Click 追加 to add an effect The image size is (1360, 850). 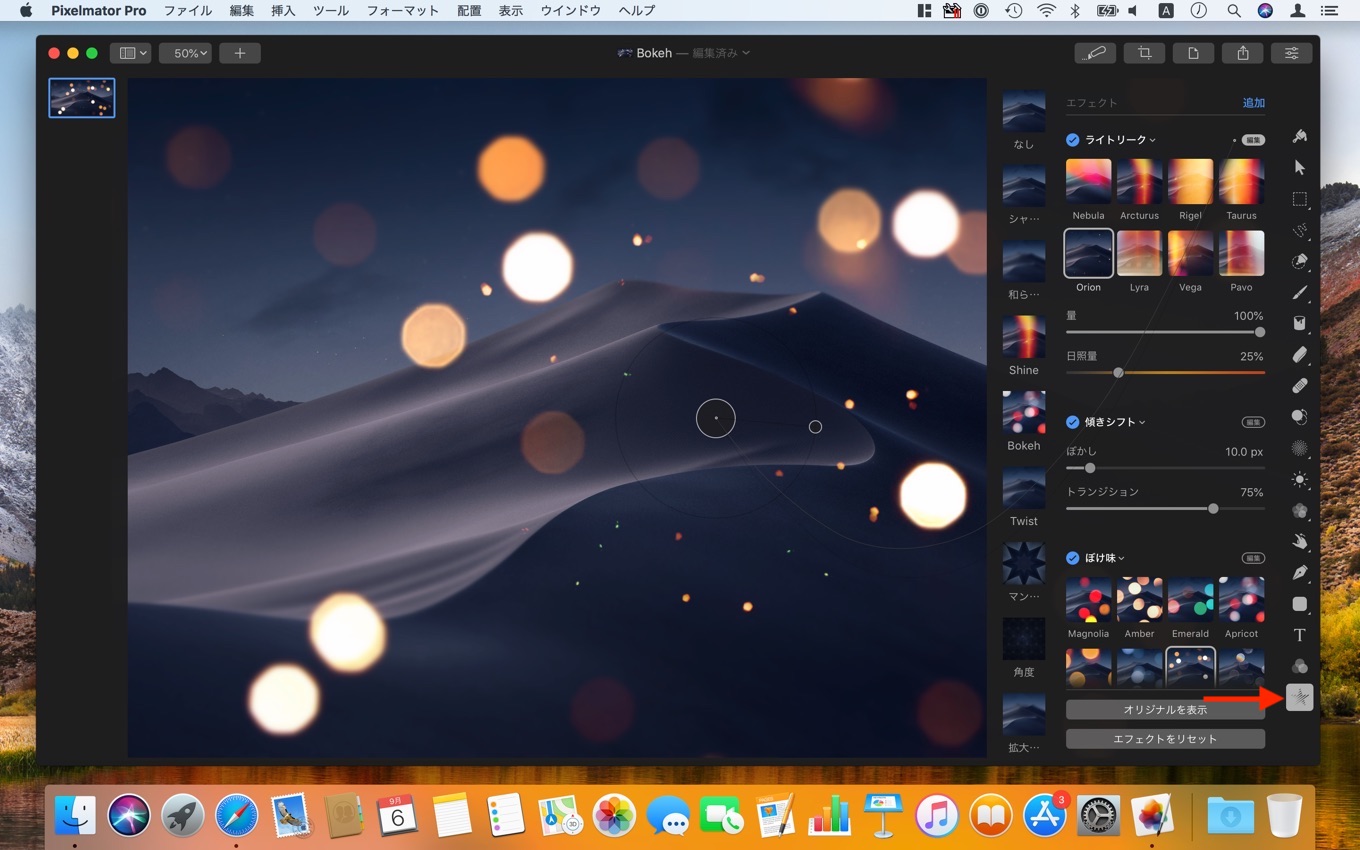[x=1253, y=103]
